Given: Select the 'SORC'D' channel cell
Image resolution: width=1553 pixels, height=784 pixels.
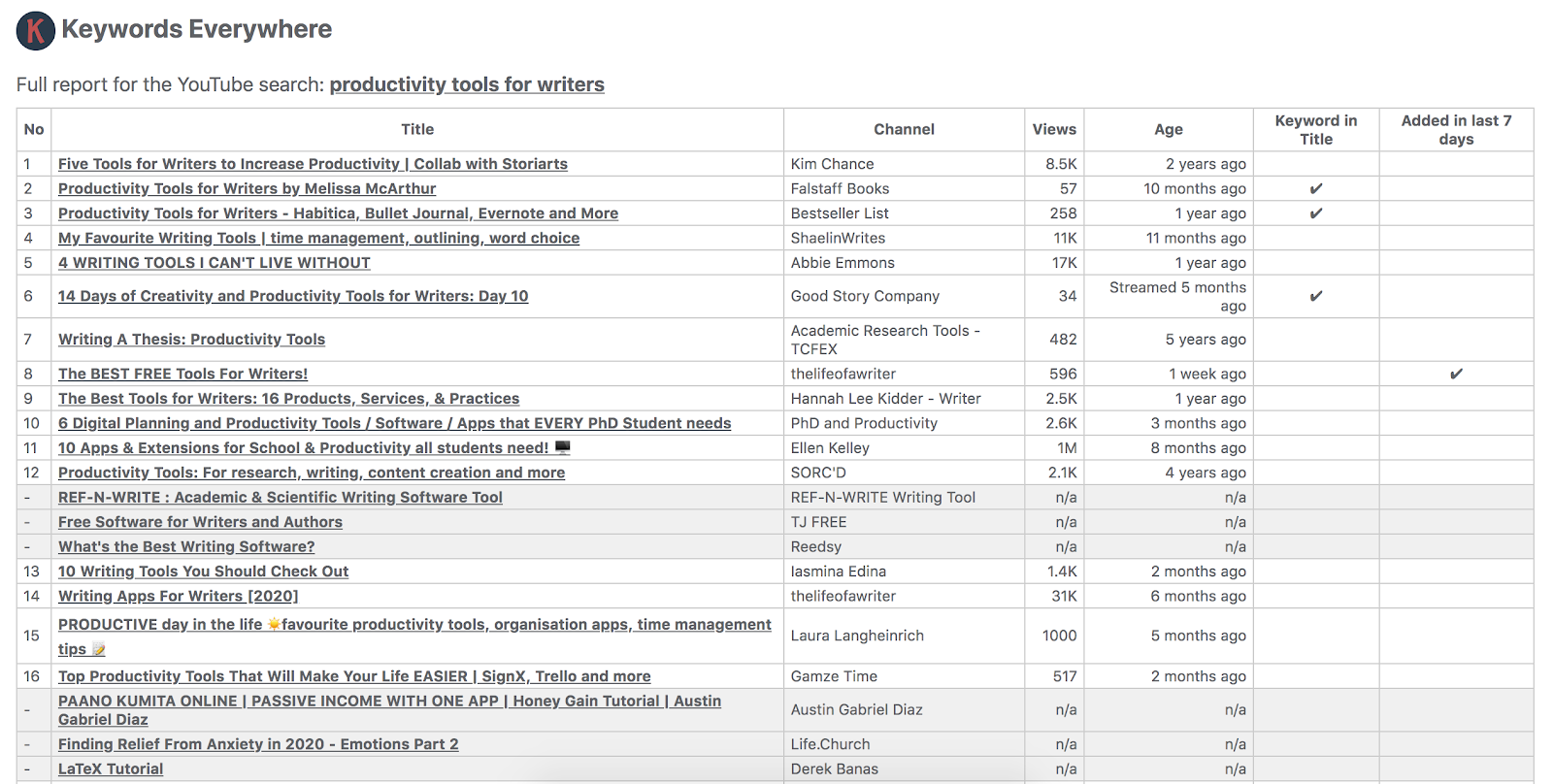Looking at the screenshot, I should pyautogui.click(x=904, y=473).
